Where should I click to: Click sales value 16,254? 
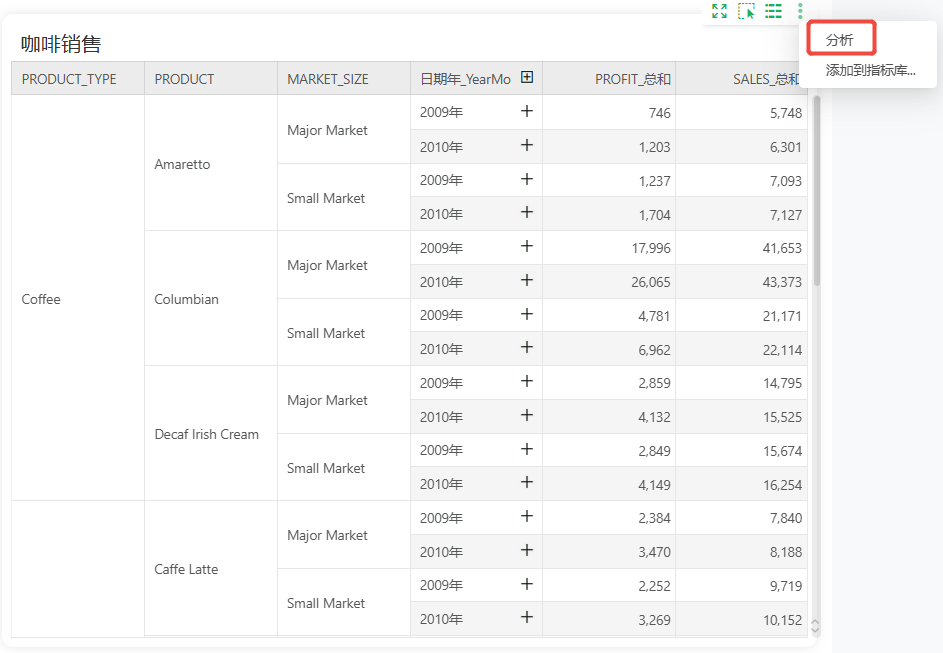(782, 485)
